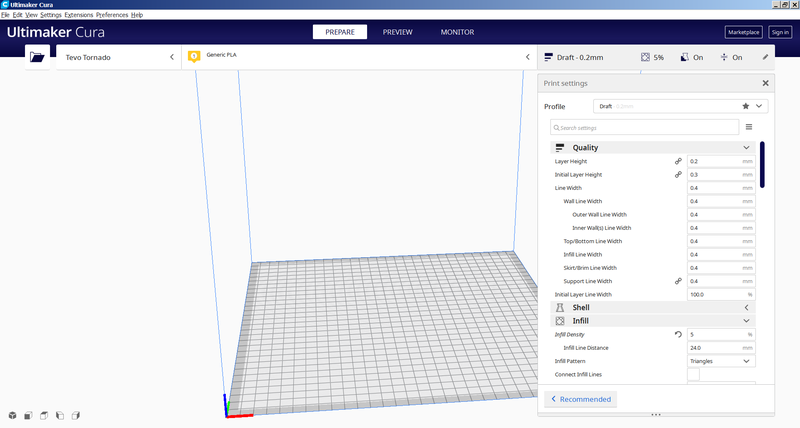800x428 pixels.
Task: Click the Infill Density value field
Action: [721, 335]
